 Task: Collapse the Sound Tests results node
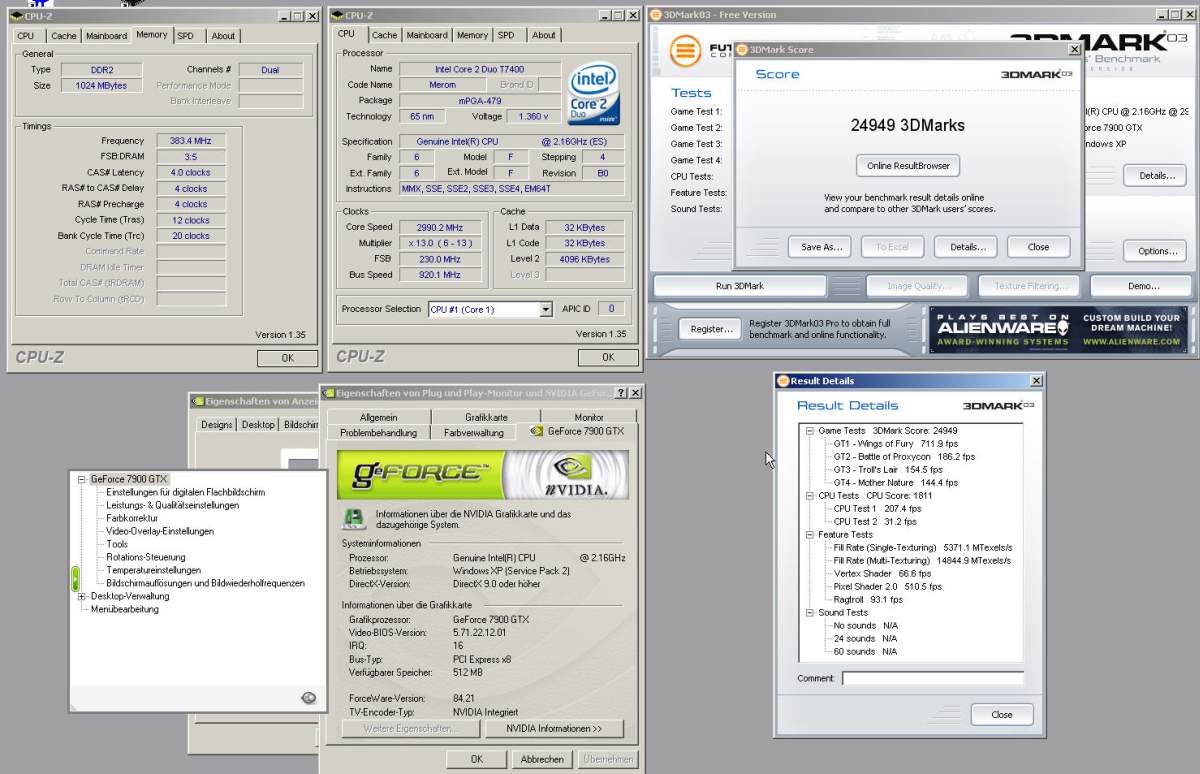(809, 613)
